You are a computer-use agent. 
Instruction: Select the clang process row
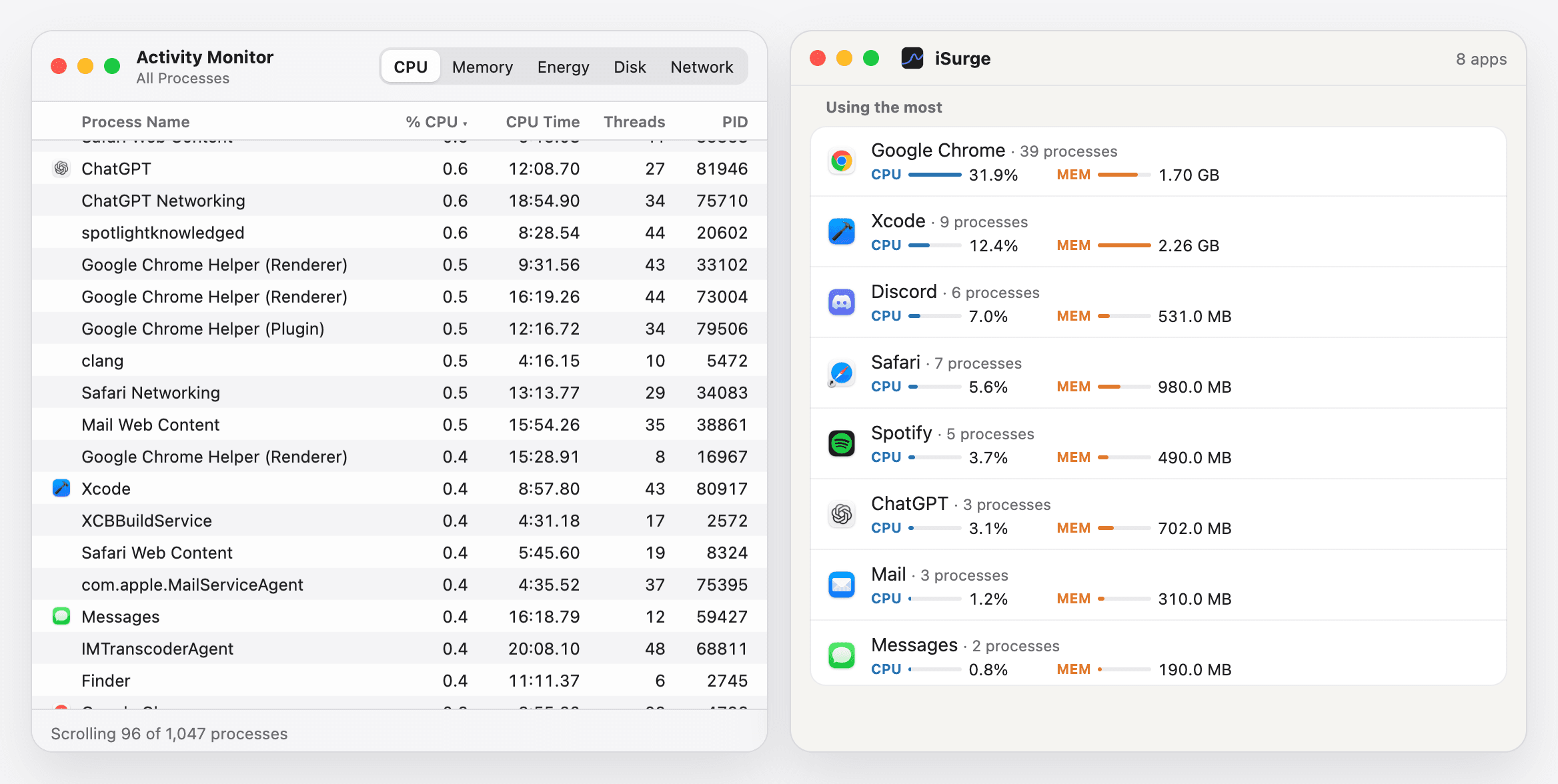[400, 361]
